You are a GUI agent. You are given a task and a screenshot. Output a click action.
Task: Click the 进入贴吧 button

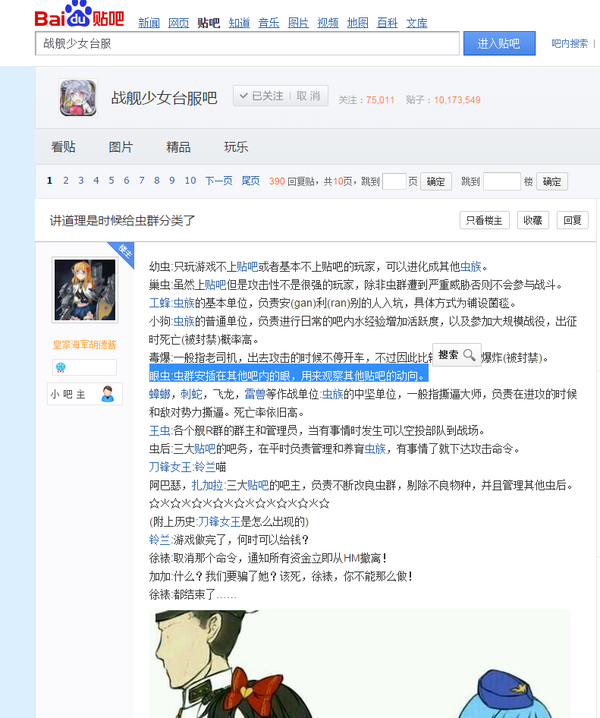[499, 44]
